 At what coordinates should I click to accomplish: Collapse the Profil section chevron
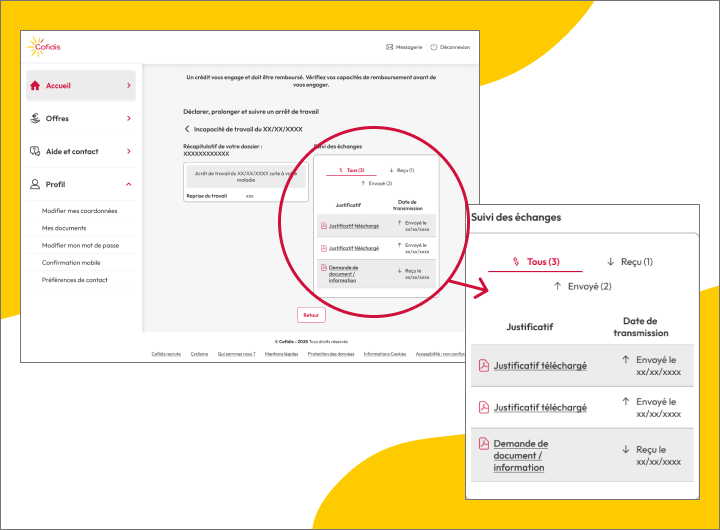[x=128, y=185]
